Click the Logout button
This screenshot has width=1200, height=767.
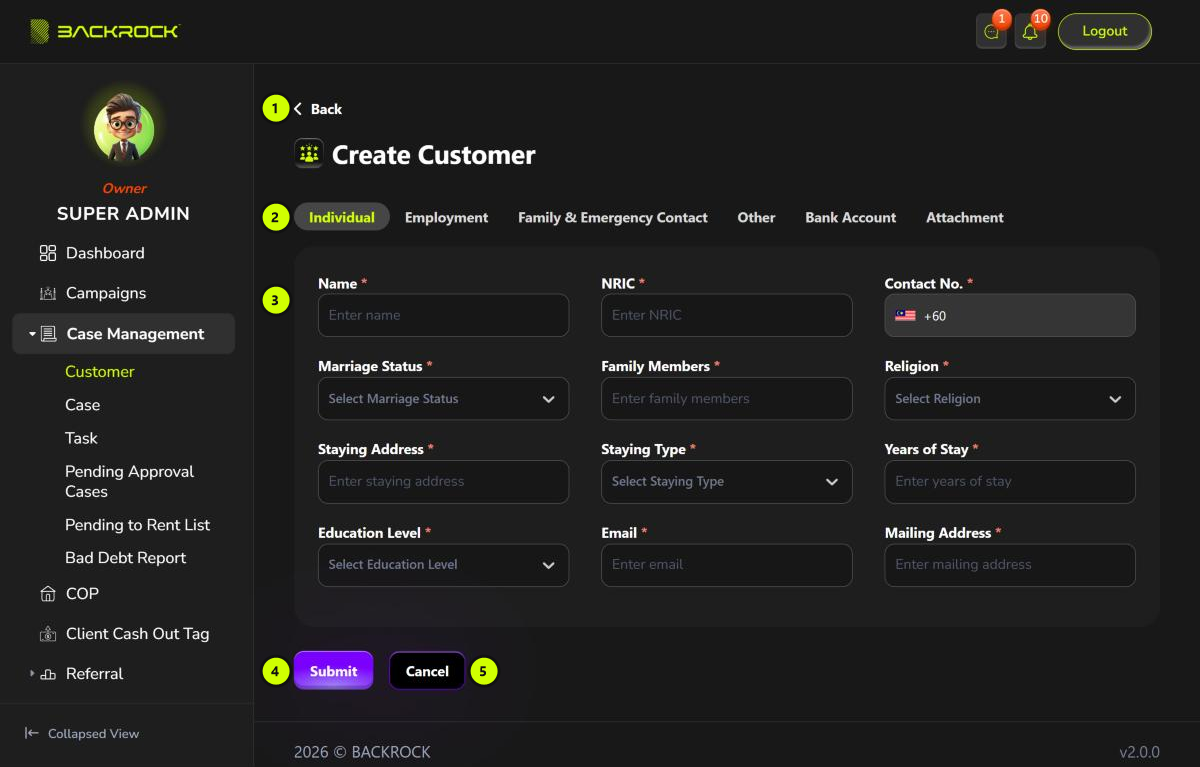1105,31
